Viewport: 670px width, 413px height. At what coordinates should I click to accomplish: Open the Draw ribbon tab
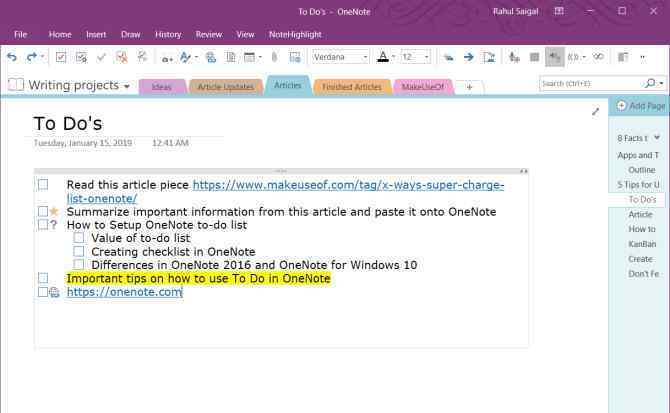[x=130, y=35]
